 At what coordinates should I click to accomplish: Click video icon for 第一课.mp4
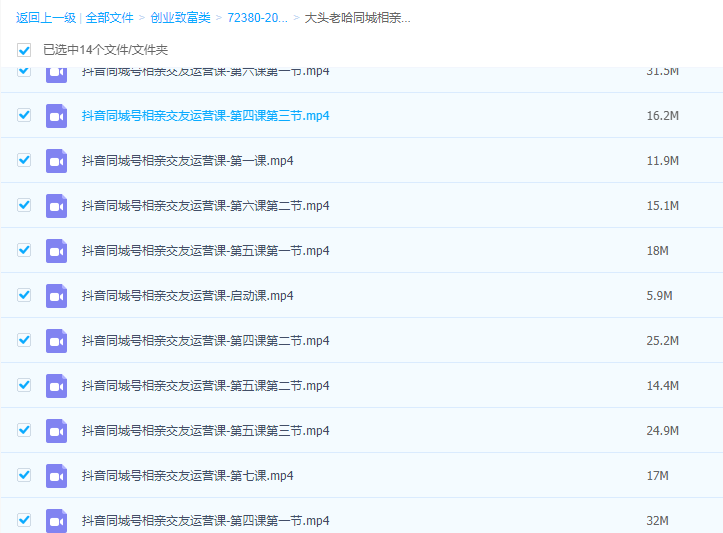[56, 161]
